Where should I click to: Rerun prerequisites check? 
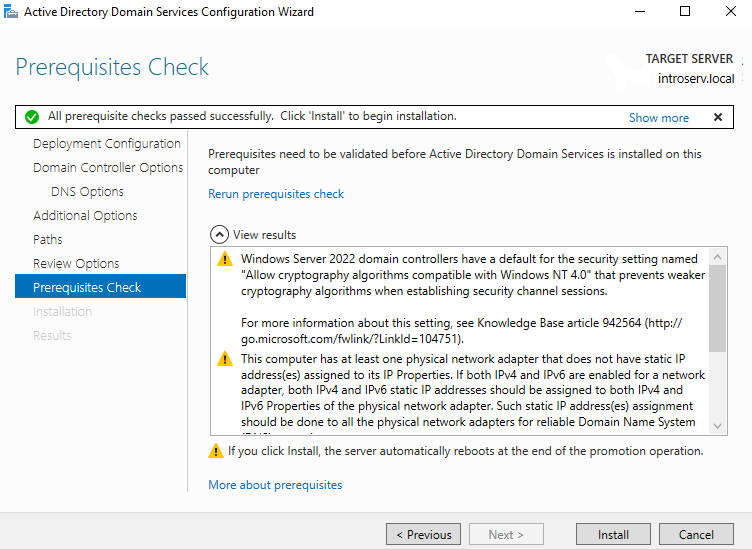click(275, 194)
